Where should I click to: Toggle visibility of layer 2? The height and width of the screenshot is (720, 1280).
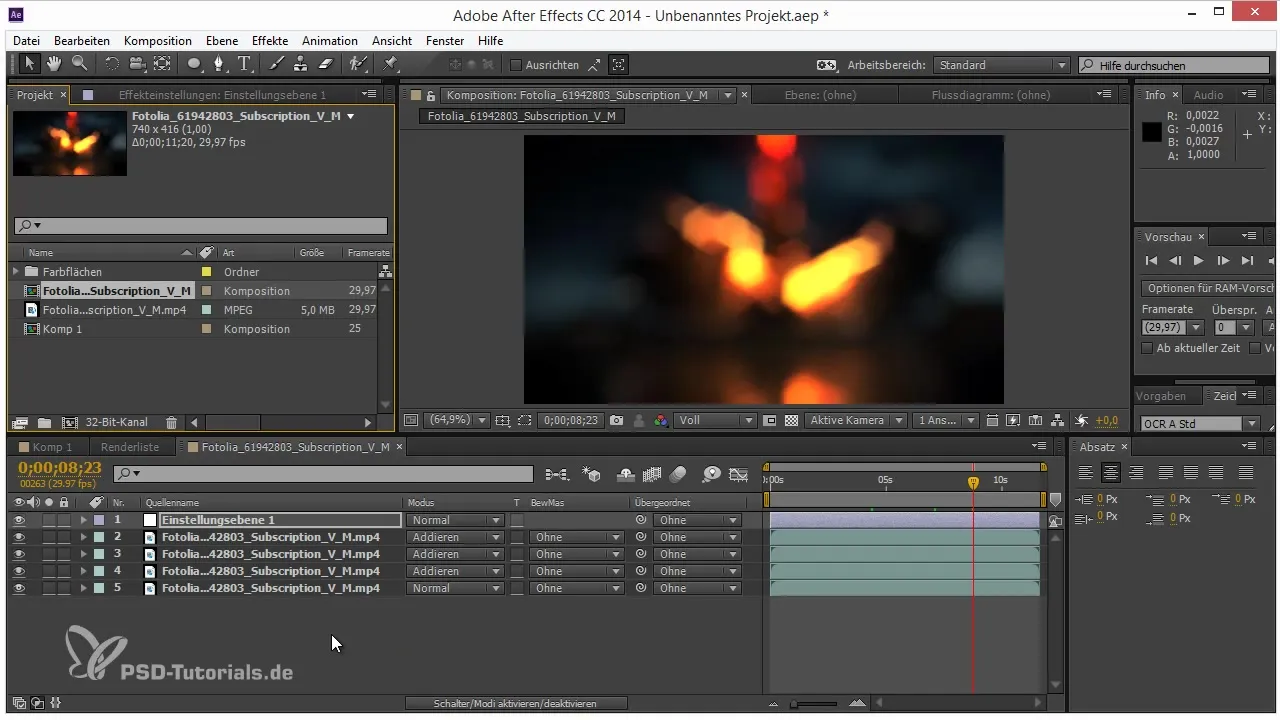18,537
